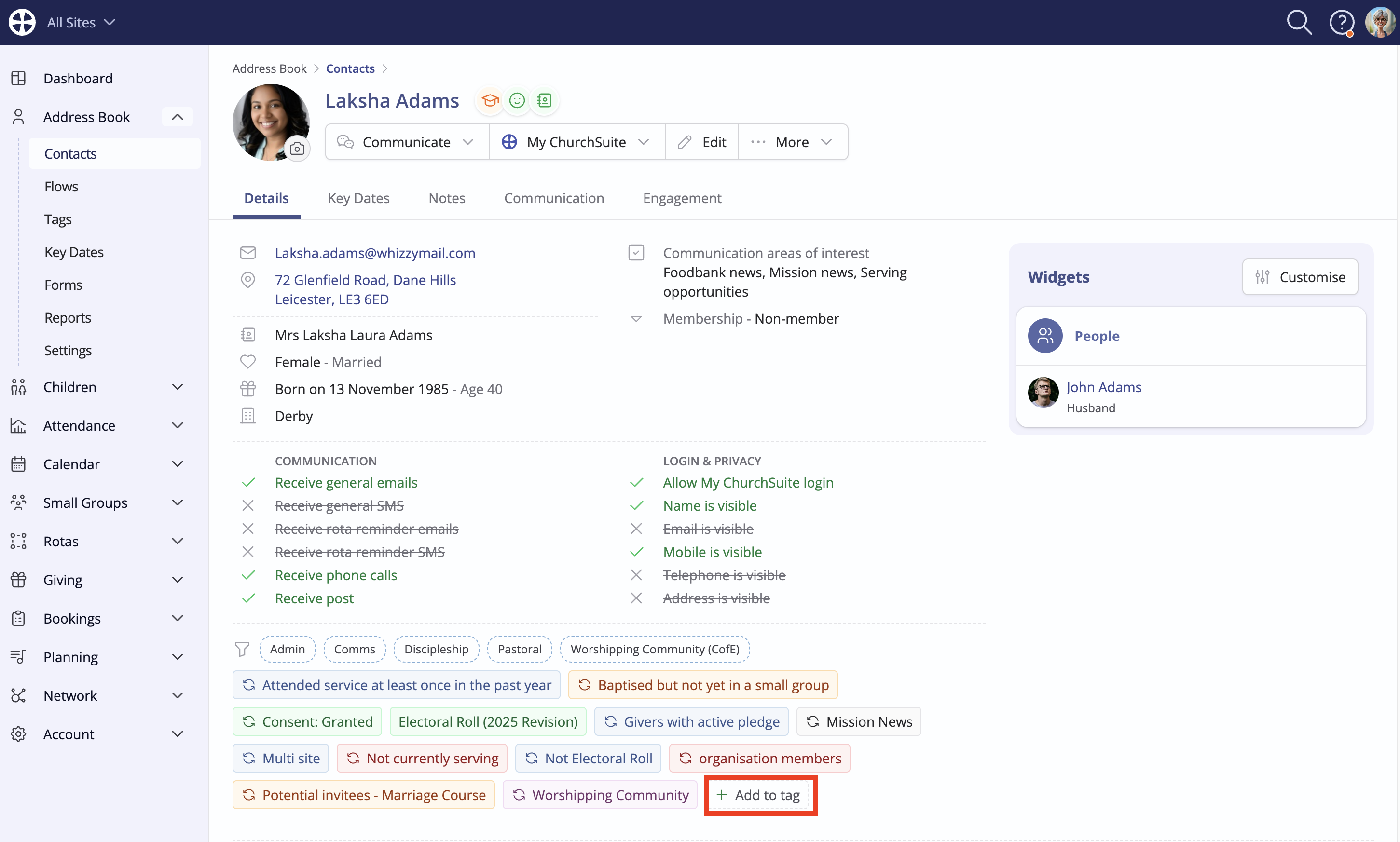
Task: Switch to the Communication tab
Action: pyautogui.click(x=554, y=198)
